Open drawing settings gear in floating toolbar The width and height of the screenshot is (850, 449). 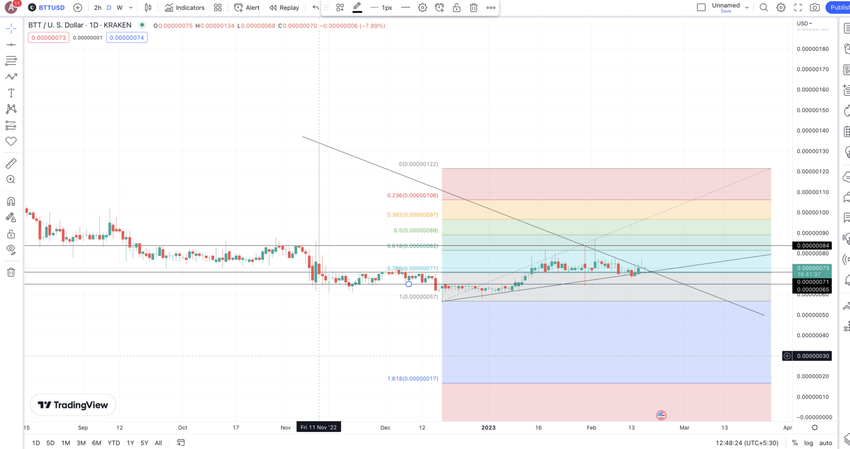click(422, 8)
